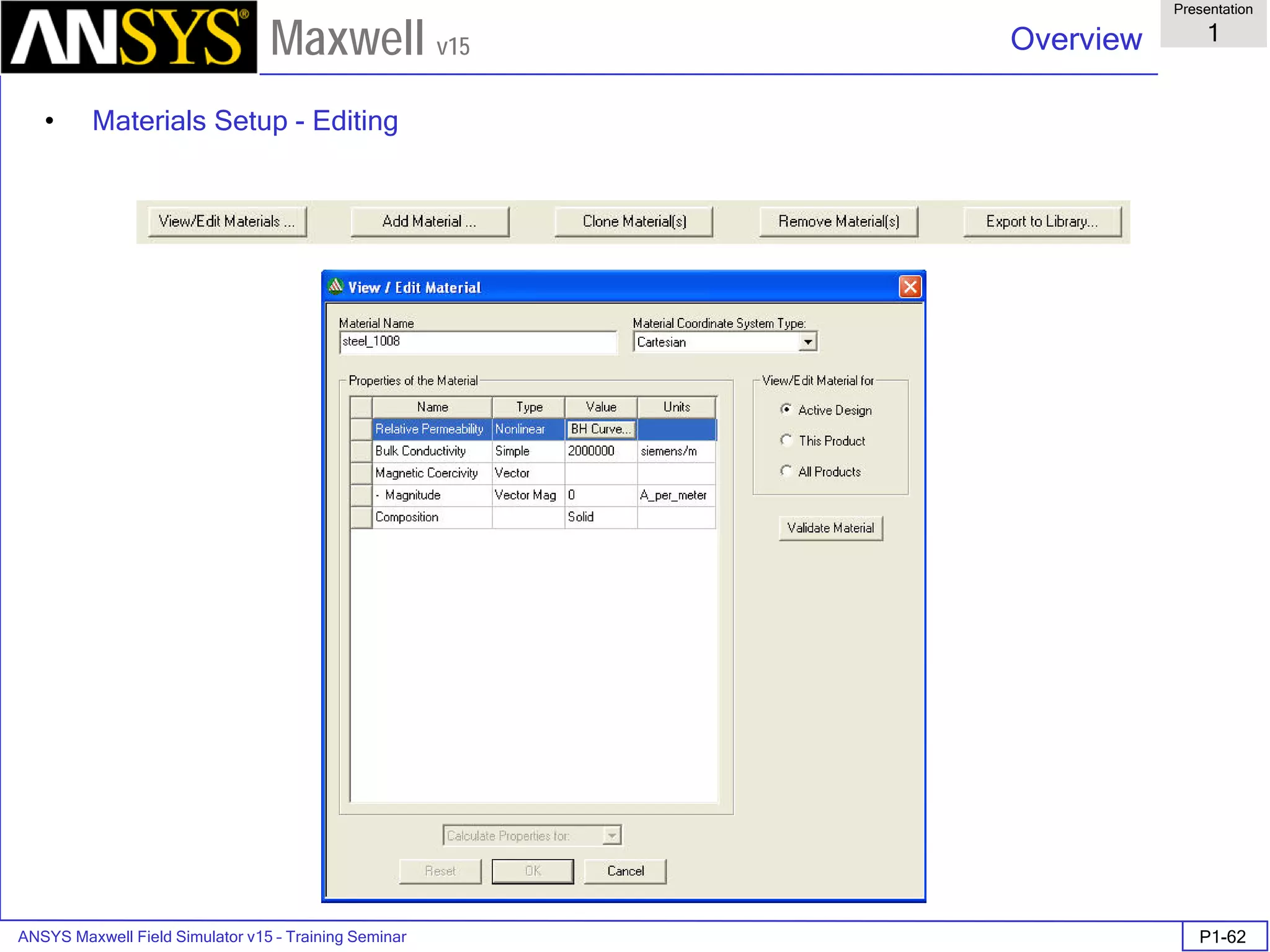Select the Relative Permeability row name
The height and width of the screenshot is (952, 1270).
(432, 429)
